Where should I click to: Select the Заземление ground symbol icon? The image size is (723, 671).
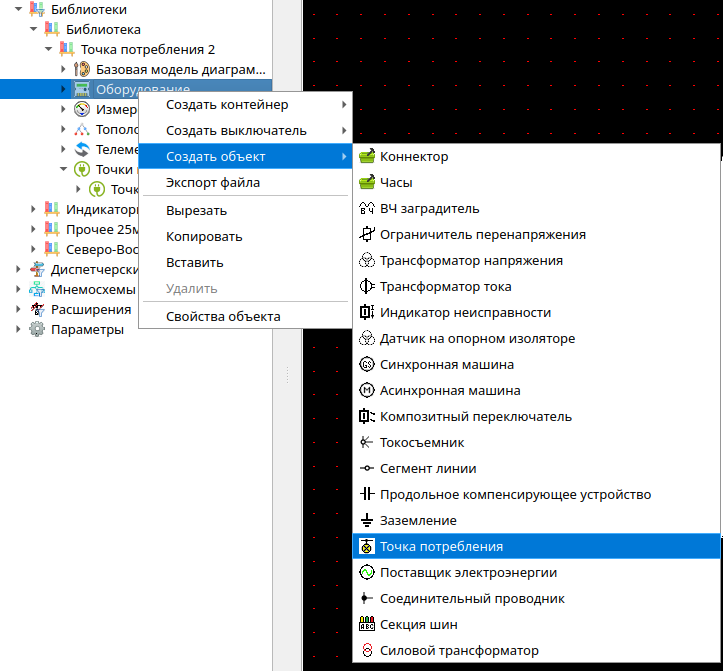pos(367,520)
